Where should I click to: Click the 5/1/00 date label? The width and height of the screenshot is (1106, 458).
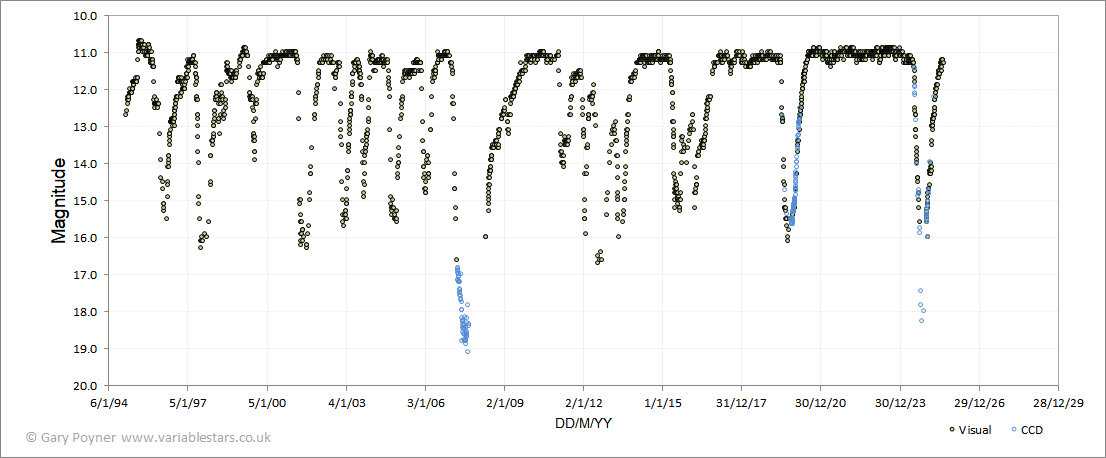tap(267, 404)
